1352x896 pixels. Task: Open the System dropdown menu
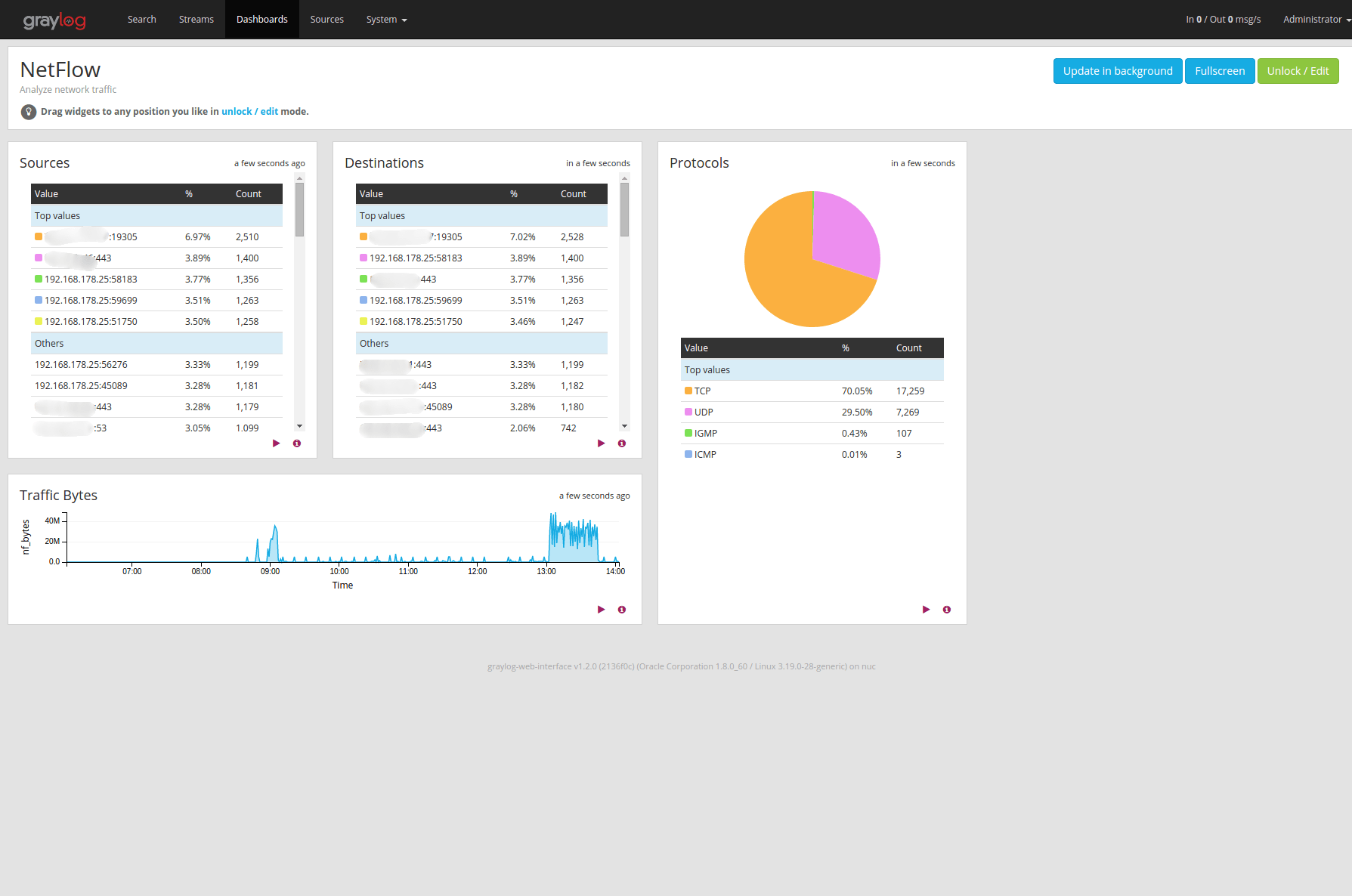[x=386, y=19]
